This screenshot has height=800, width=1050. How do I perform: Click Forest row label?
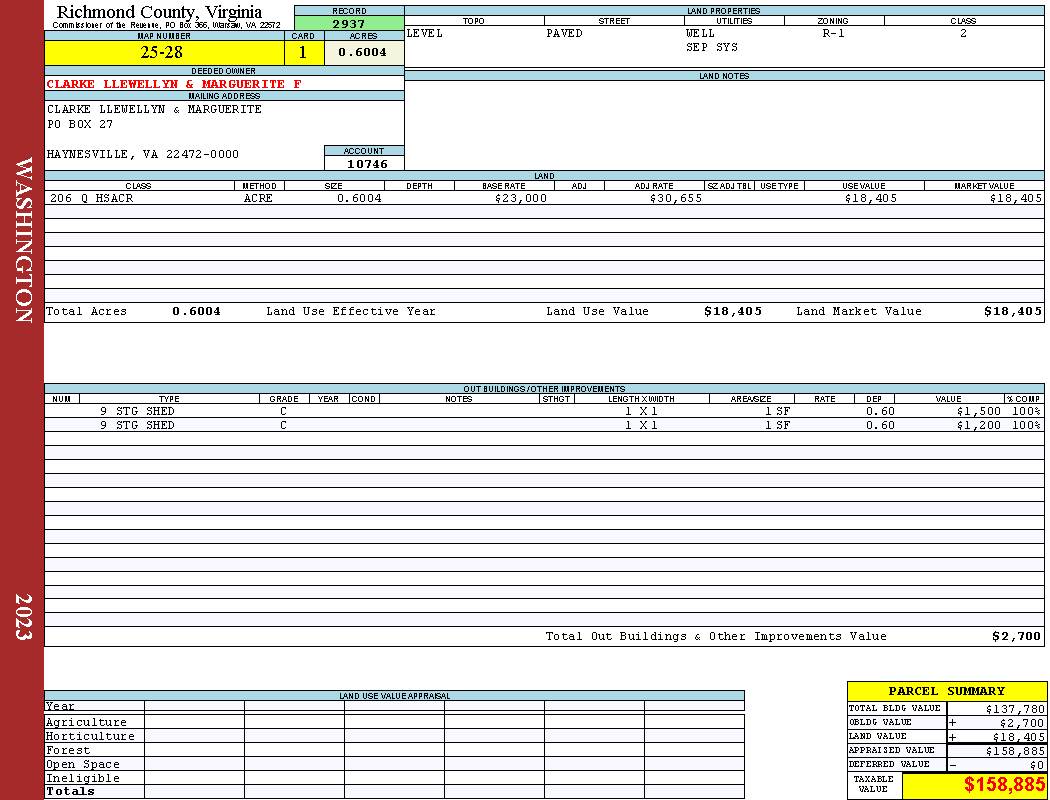click(x=67, y=750)
